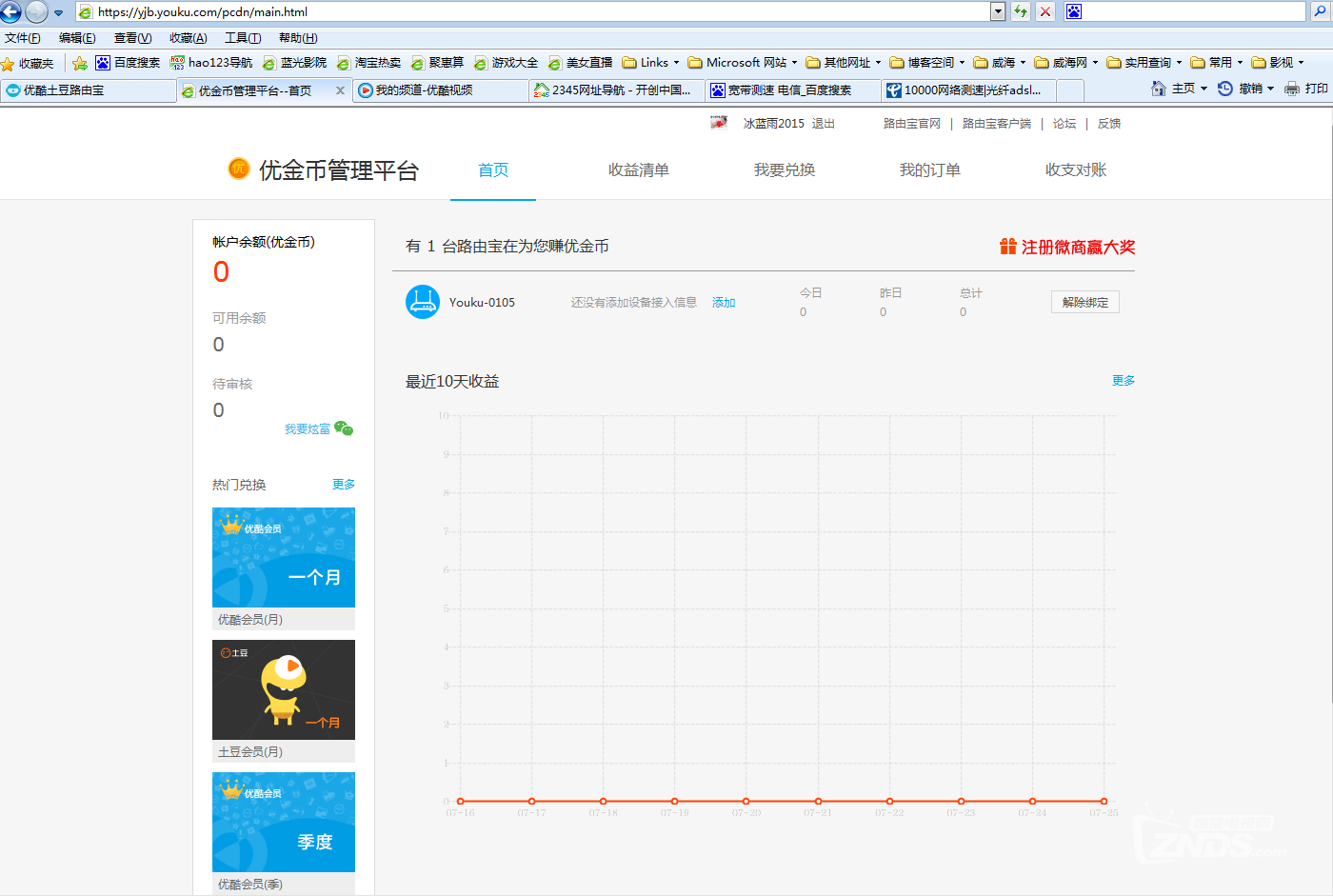Click the 优金币 gold coin logo

click(238, 169)
